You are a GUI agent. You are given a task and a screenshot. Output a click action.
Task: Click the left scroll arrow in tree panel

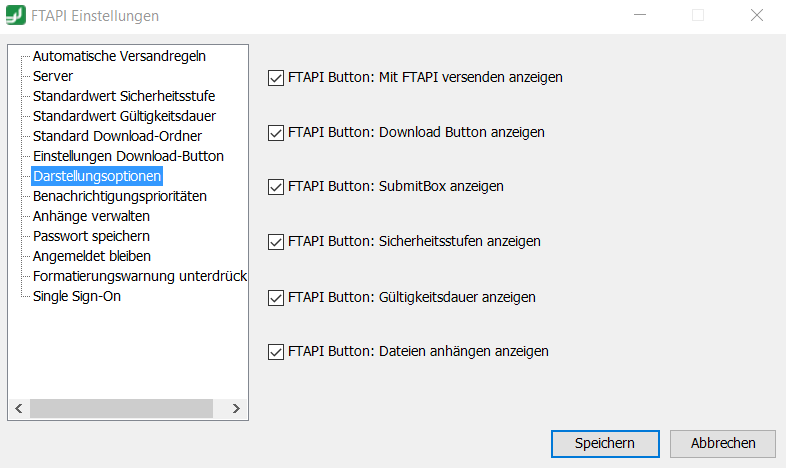tap(19, 408)
